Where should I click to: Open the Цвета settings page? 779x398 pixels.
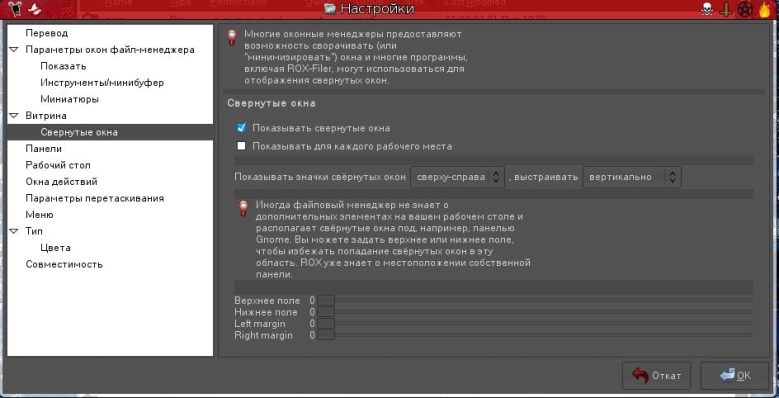coord(56,247)
